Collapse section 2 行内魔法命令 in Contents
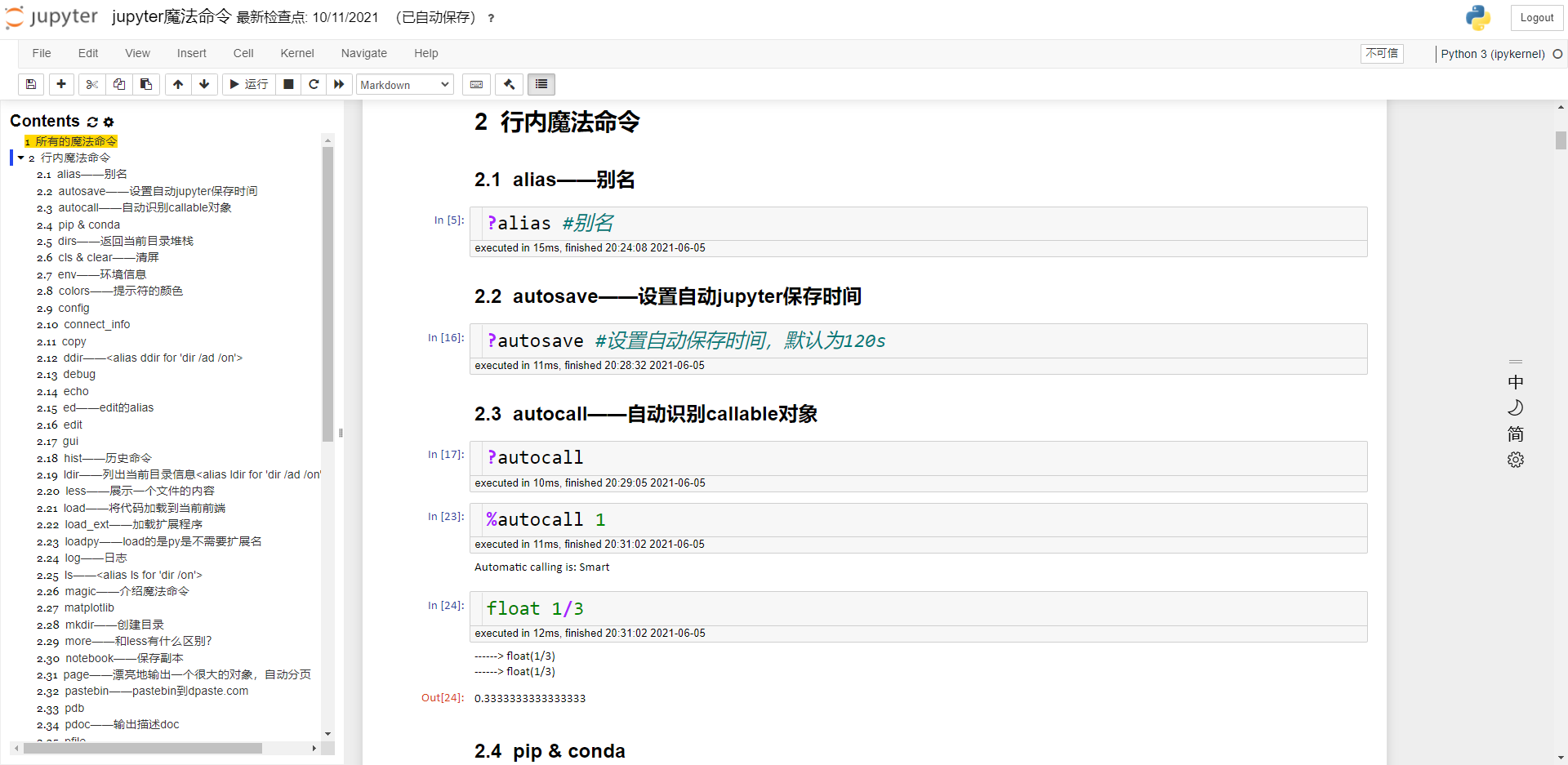1568x765 pixels. point(21,158)
